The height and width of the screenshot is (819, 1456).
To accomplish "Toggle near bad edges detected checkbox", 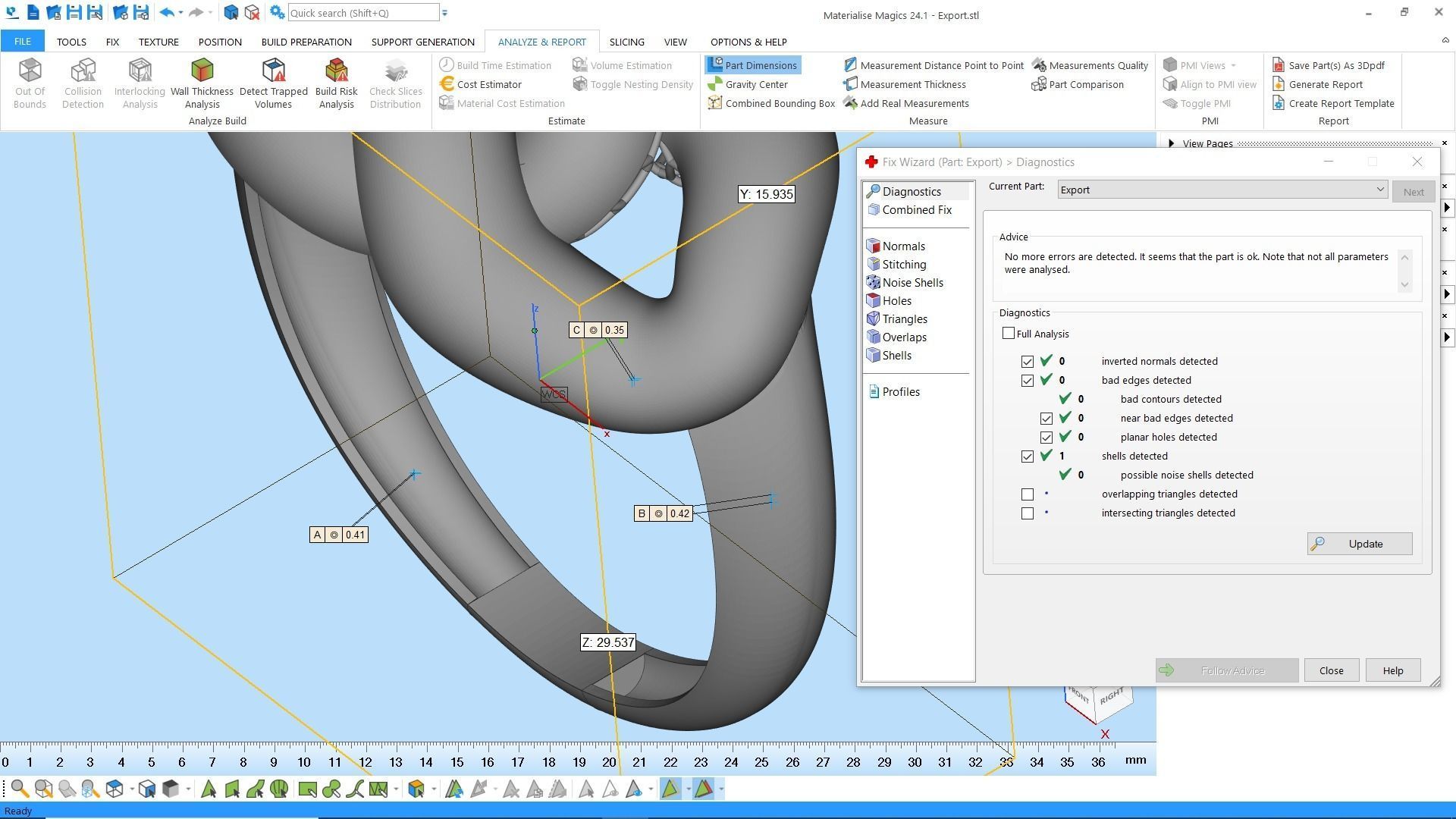I will point(1046,419).
